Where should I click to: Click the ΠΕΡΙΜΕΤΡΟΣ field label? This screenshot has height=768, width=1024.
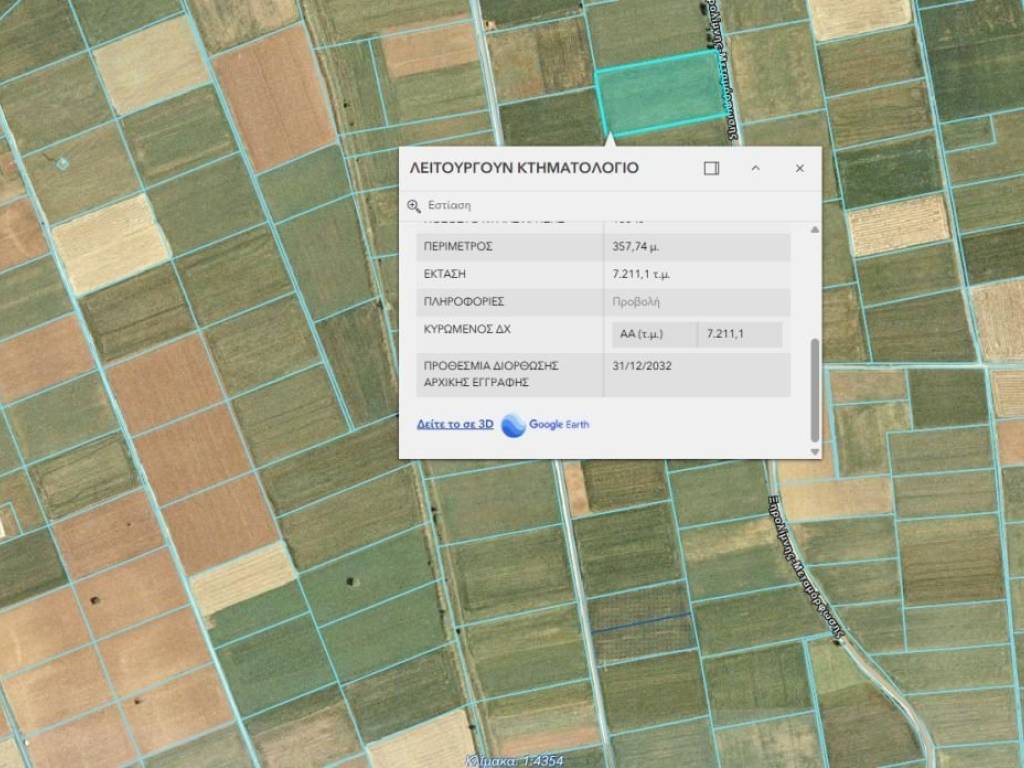coord(458,246)
